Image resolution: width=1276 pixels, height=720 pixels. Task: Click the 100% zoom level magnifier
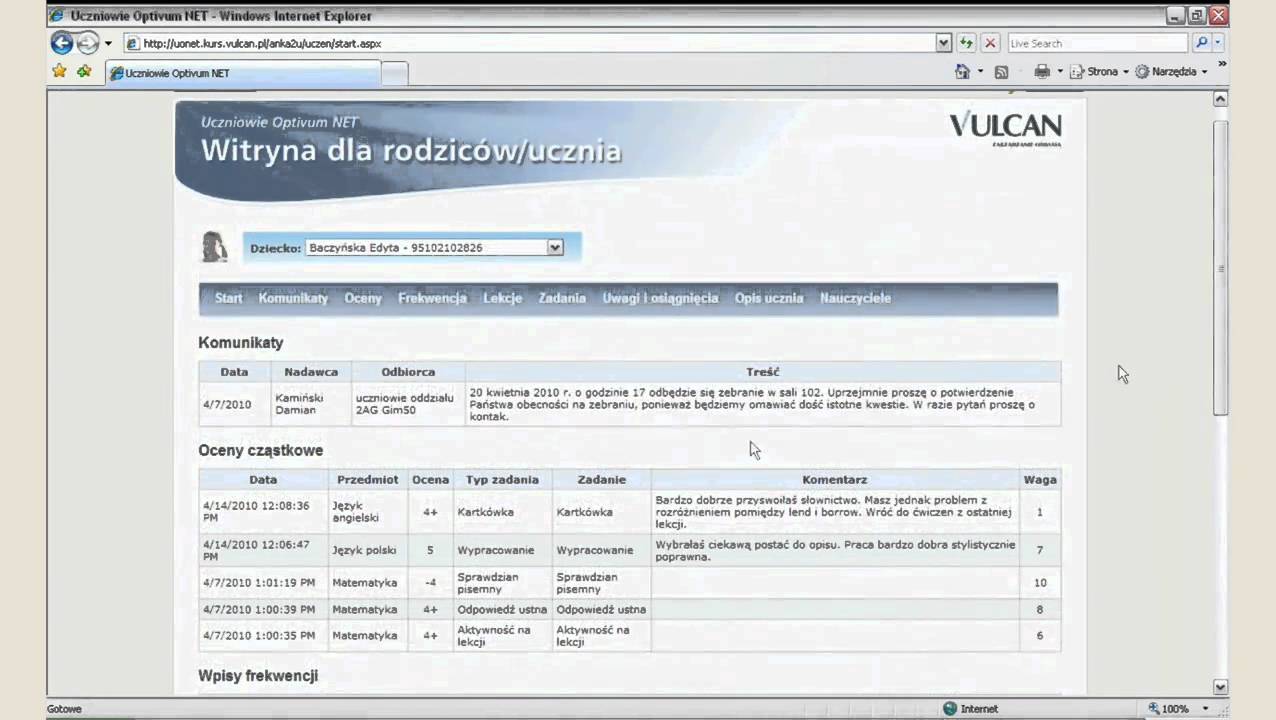1153,709
